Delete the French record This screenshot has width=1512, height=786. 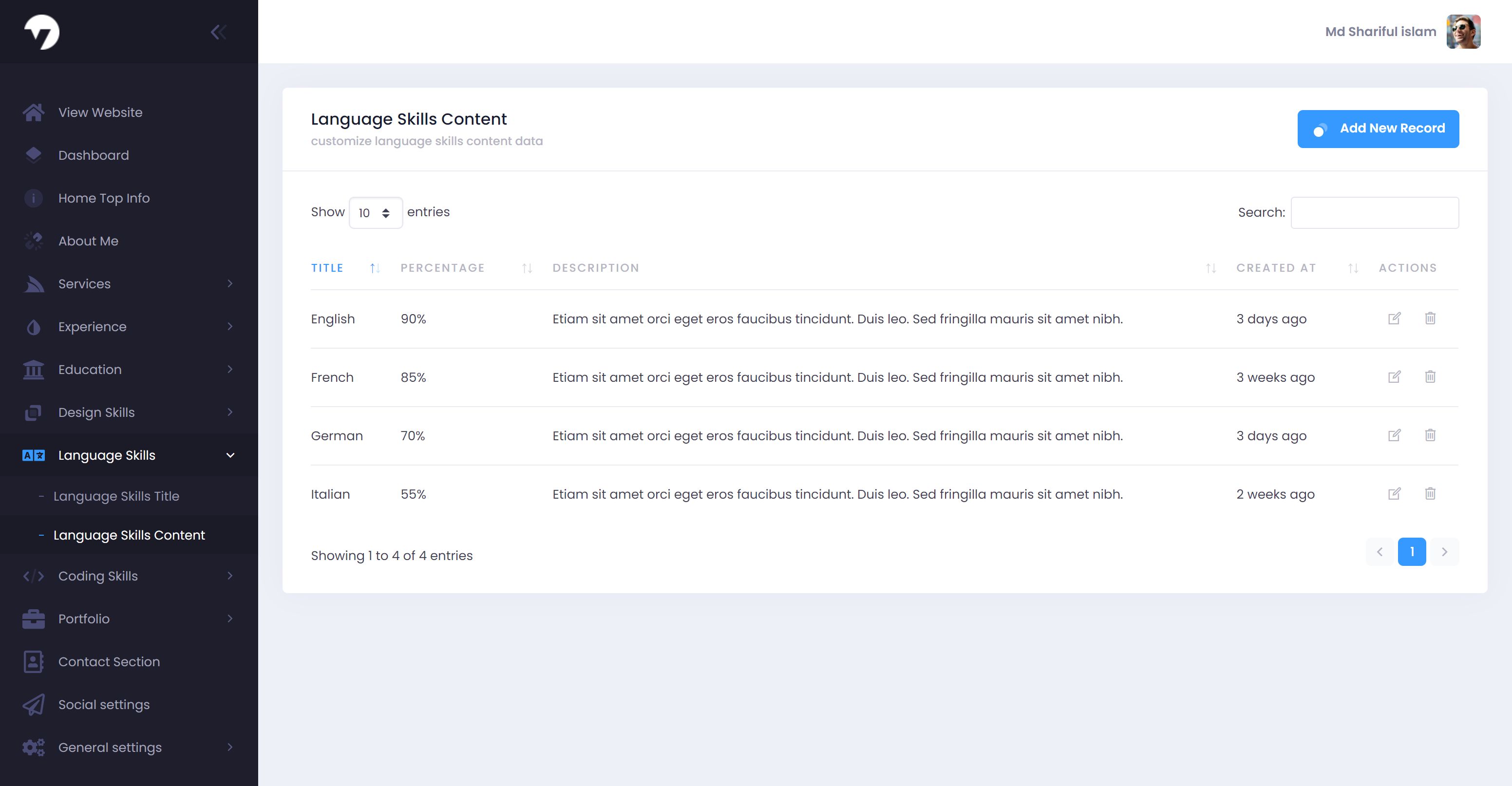1431,376
